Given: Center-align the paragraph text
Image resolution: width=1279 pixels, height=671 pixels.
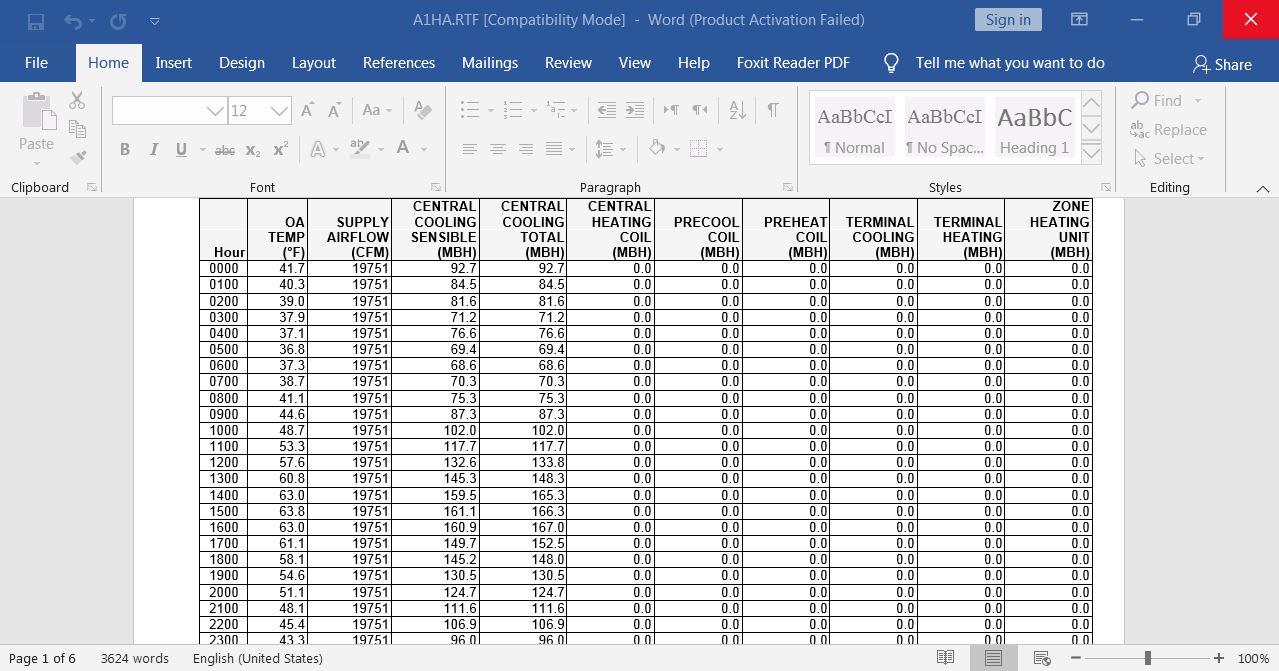Looking at the screenshot, I should (497, 149).
